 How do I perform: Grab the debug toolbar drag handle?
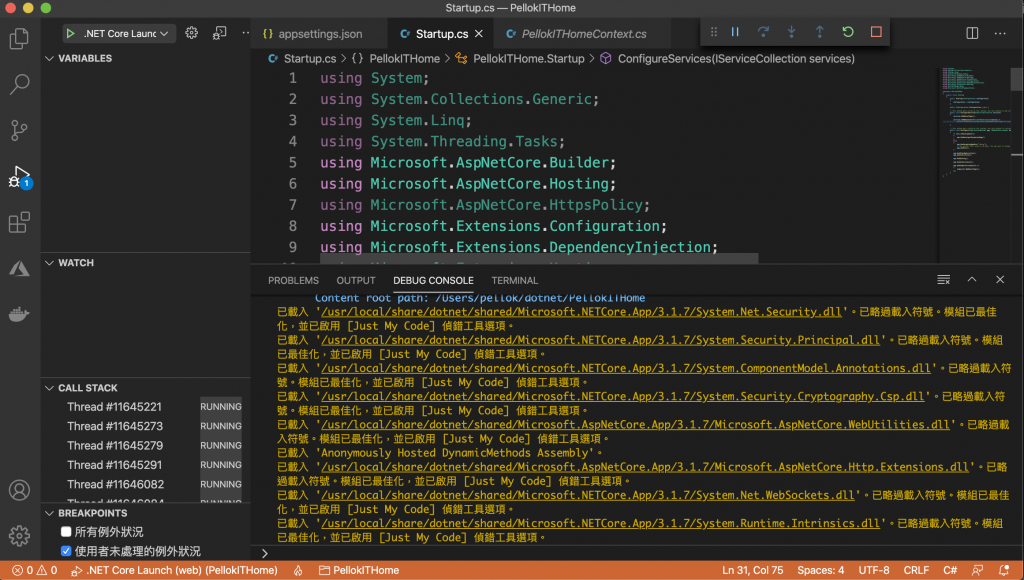pyautogui.click(x=714, y=32)
